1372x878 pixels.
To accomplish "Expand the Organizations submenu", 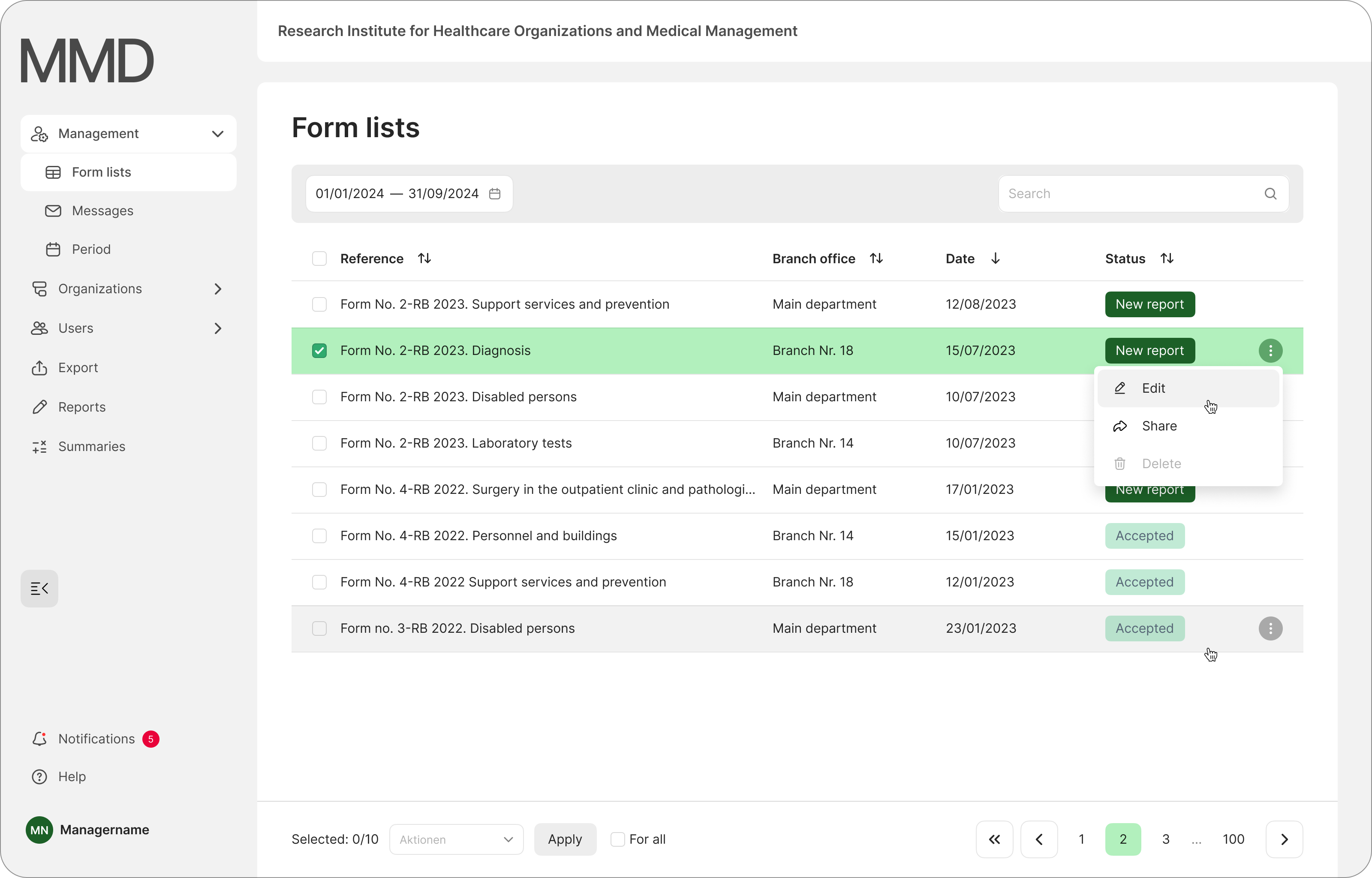I will [x=217, y=289].
